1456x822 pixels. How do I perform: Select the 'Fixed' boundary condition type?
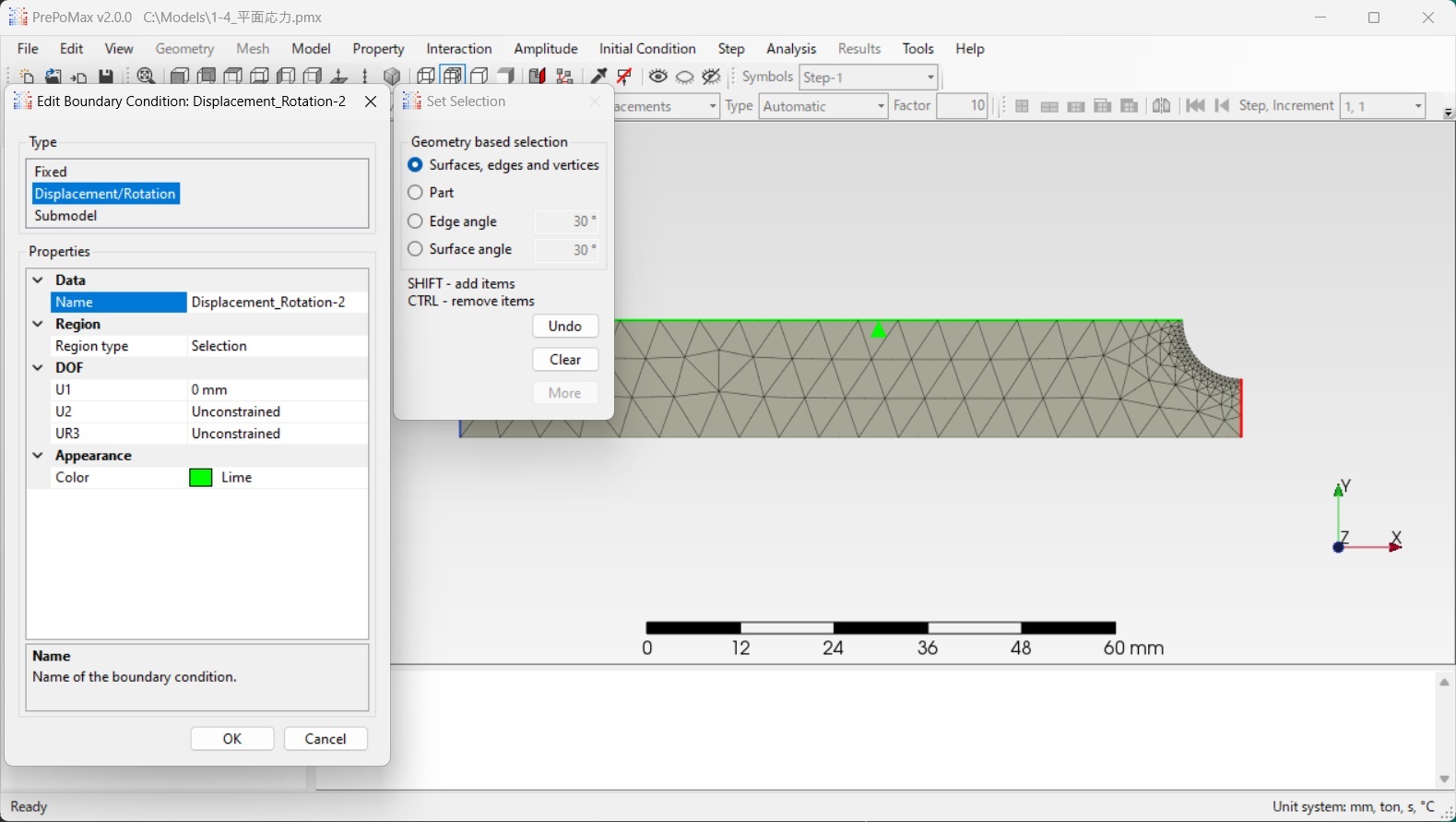coord(51,172)
